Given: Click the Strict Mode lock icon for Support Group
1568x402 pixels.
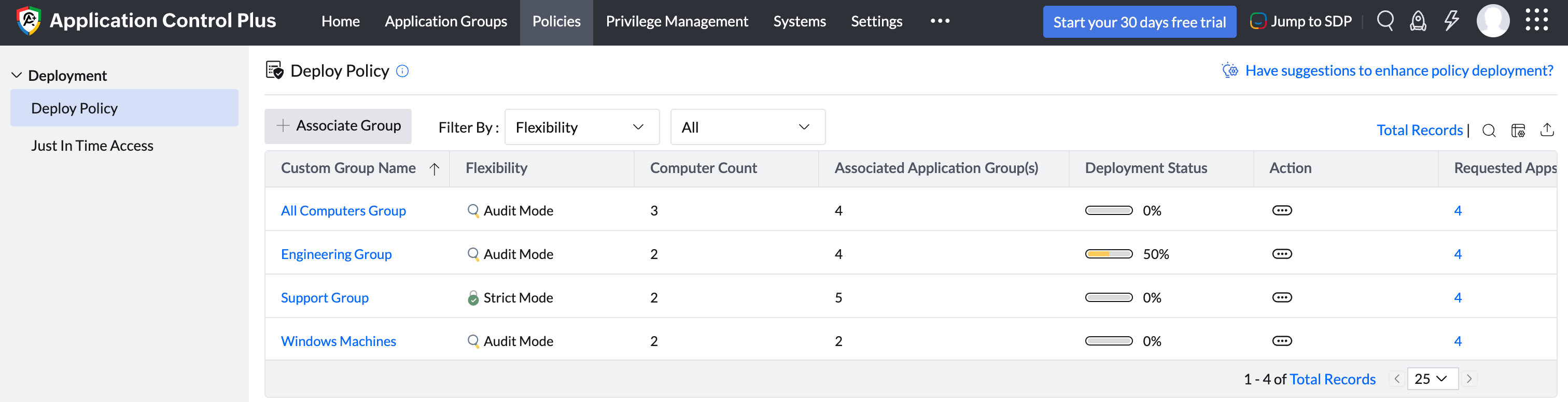Looking at the screenshot, I should click(x=473, y=298).
